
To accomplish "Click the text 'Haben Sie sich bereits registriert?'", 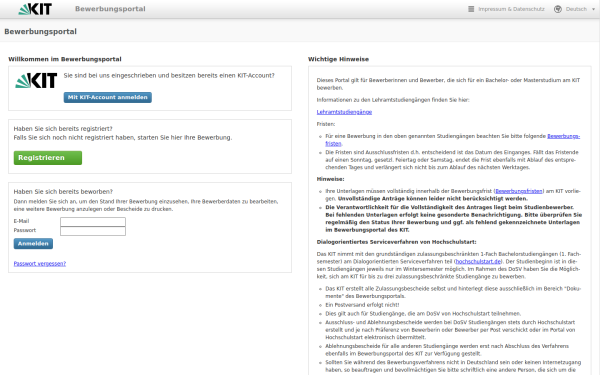I will [63, 129].
